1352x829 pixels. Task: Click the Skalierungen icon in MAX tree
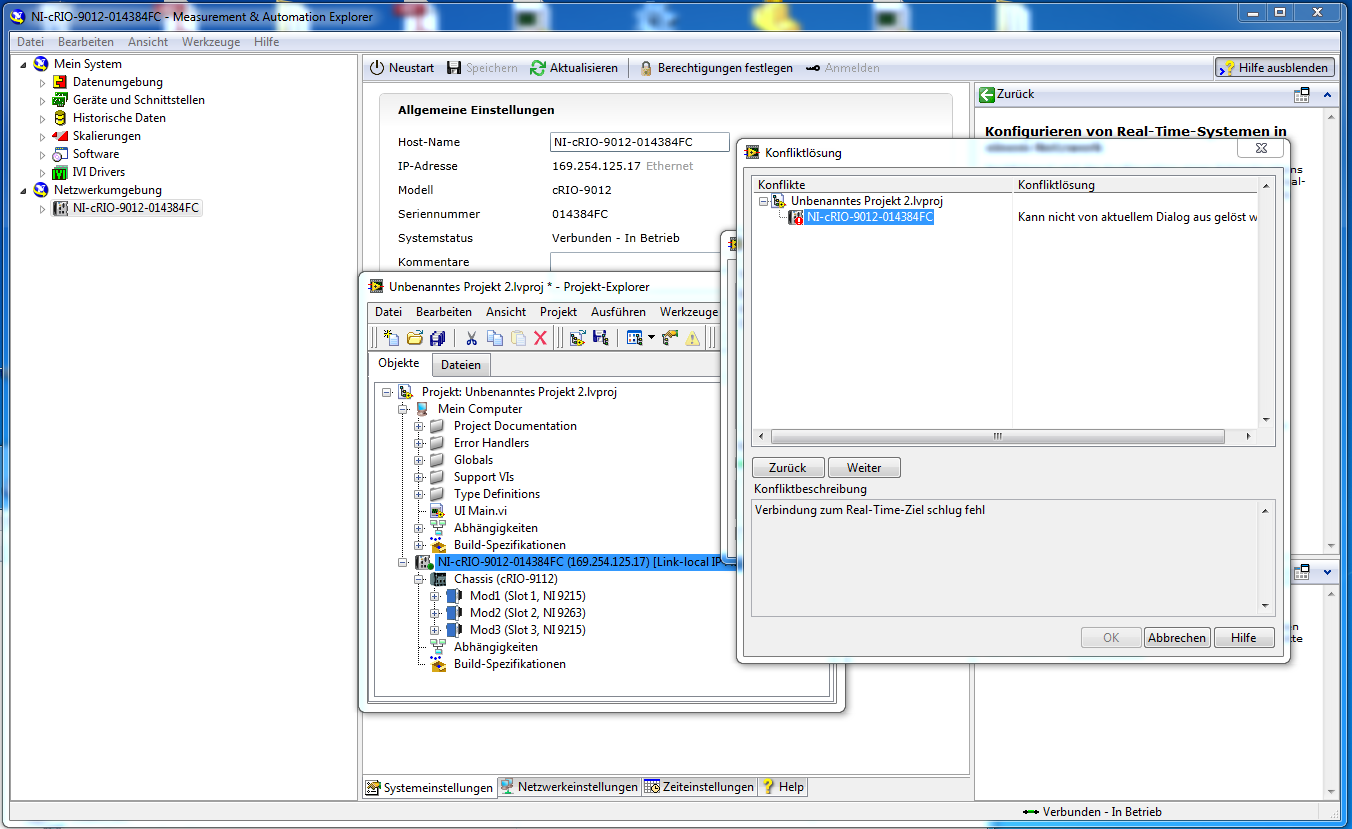61,136
